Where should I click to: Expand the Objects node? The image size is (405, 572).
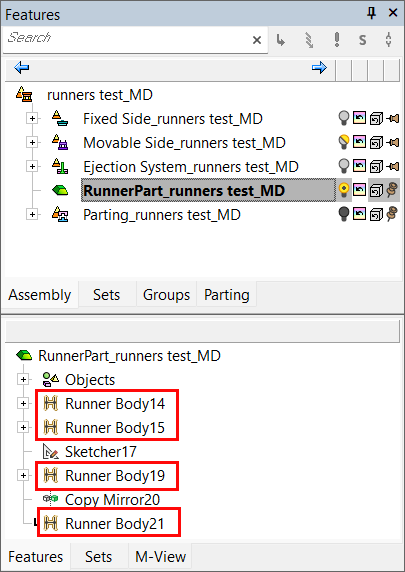click(23, 379)
